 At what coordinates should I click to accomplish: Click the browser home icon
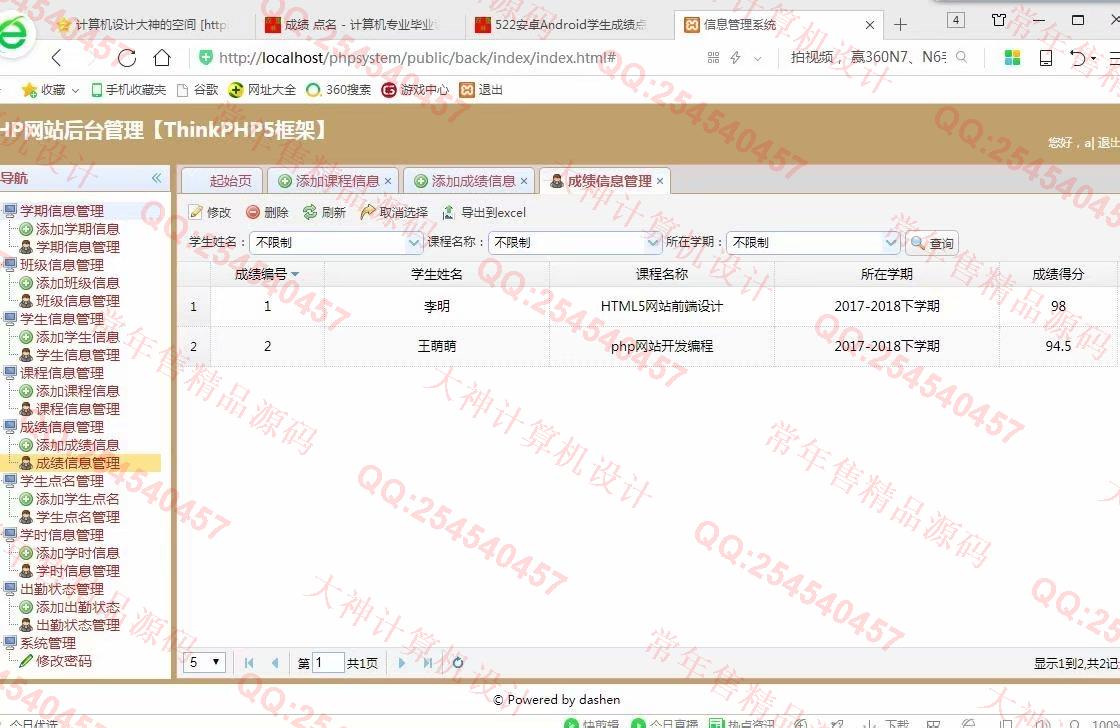(x=162, y=58)
